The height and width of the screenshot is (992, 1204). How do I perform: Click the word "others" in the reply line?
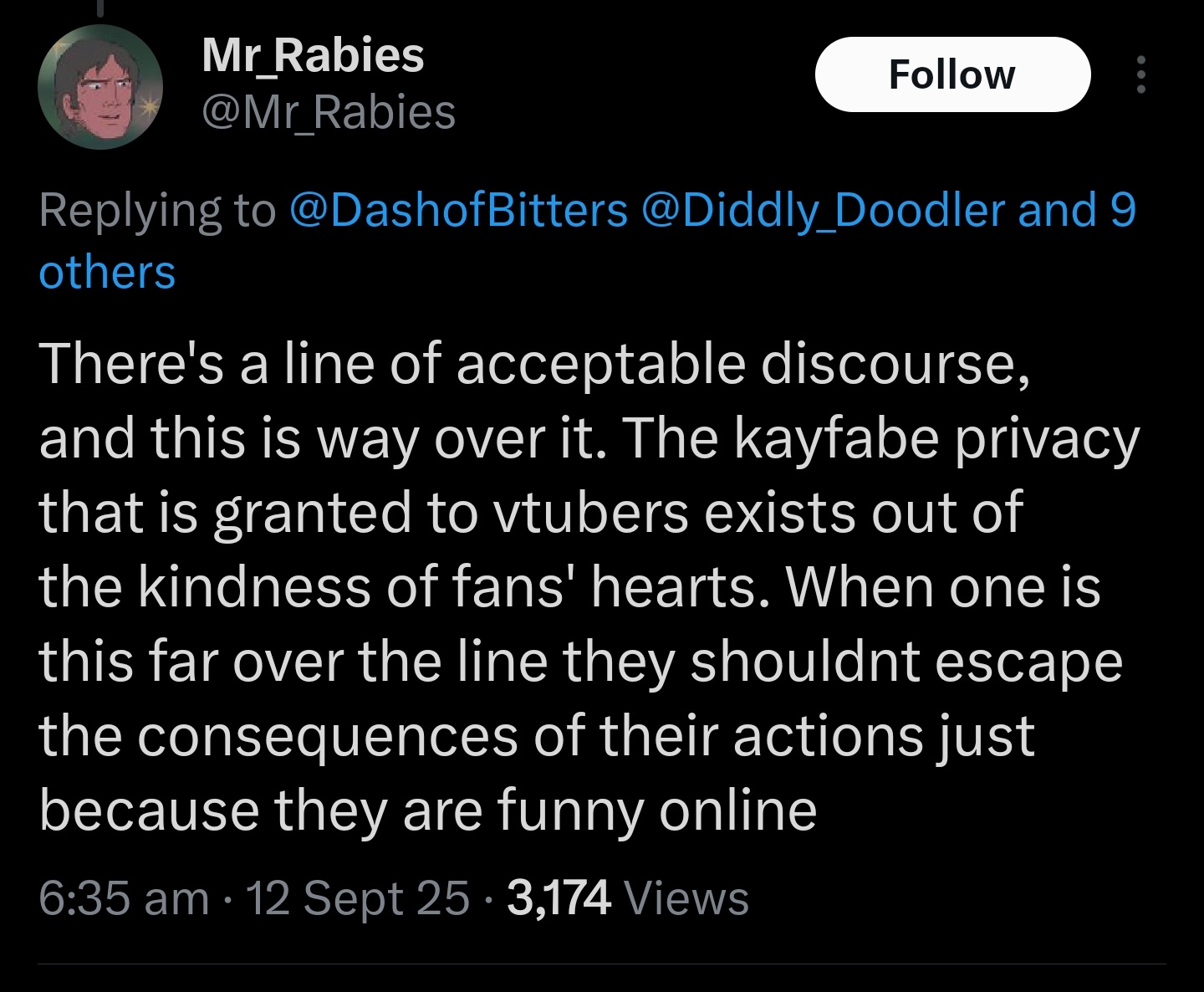107,273
